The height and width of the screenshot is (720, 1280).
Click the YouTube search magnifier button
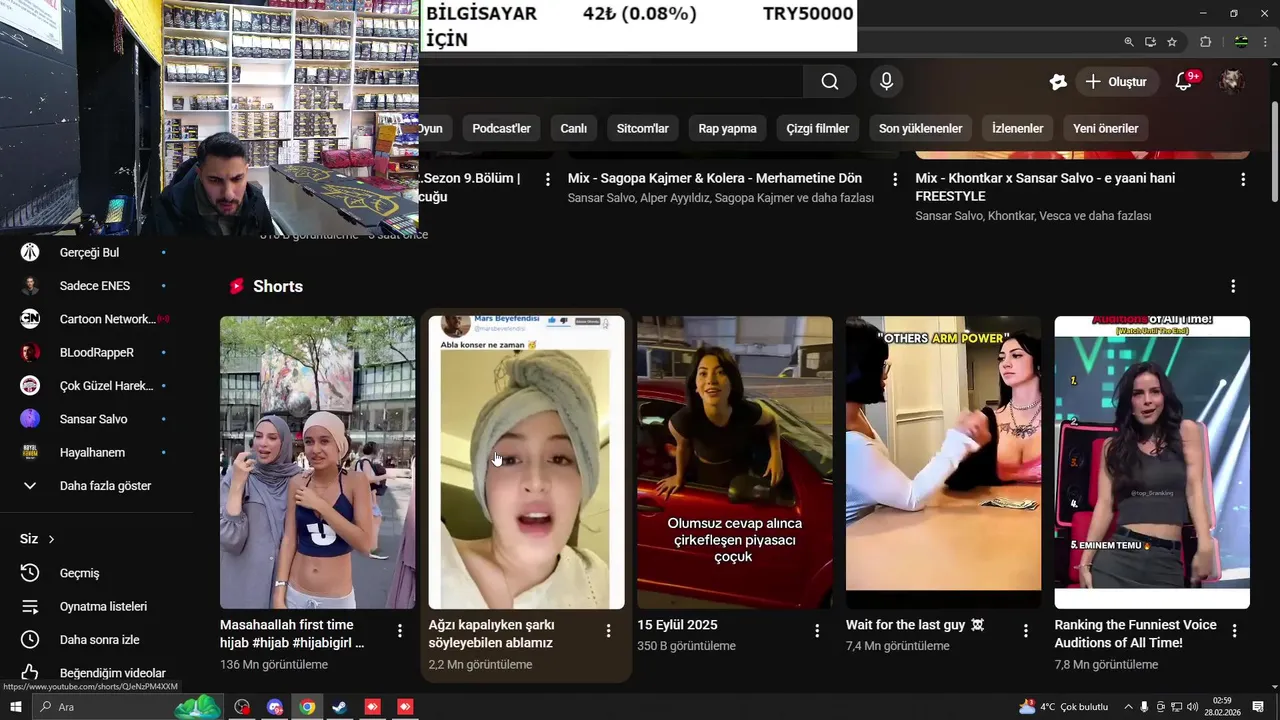pos(830,82)
